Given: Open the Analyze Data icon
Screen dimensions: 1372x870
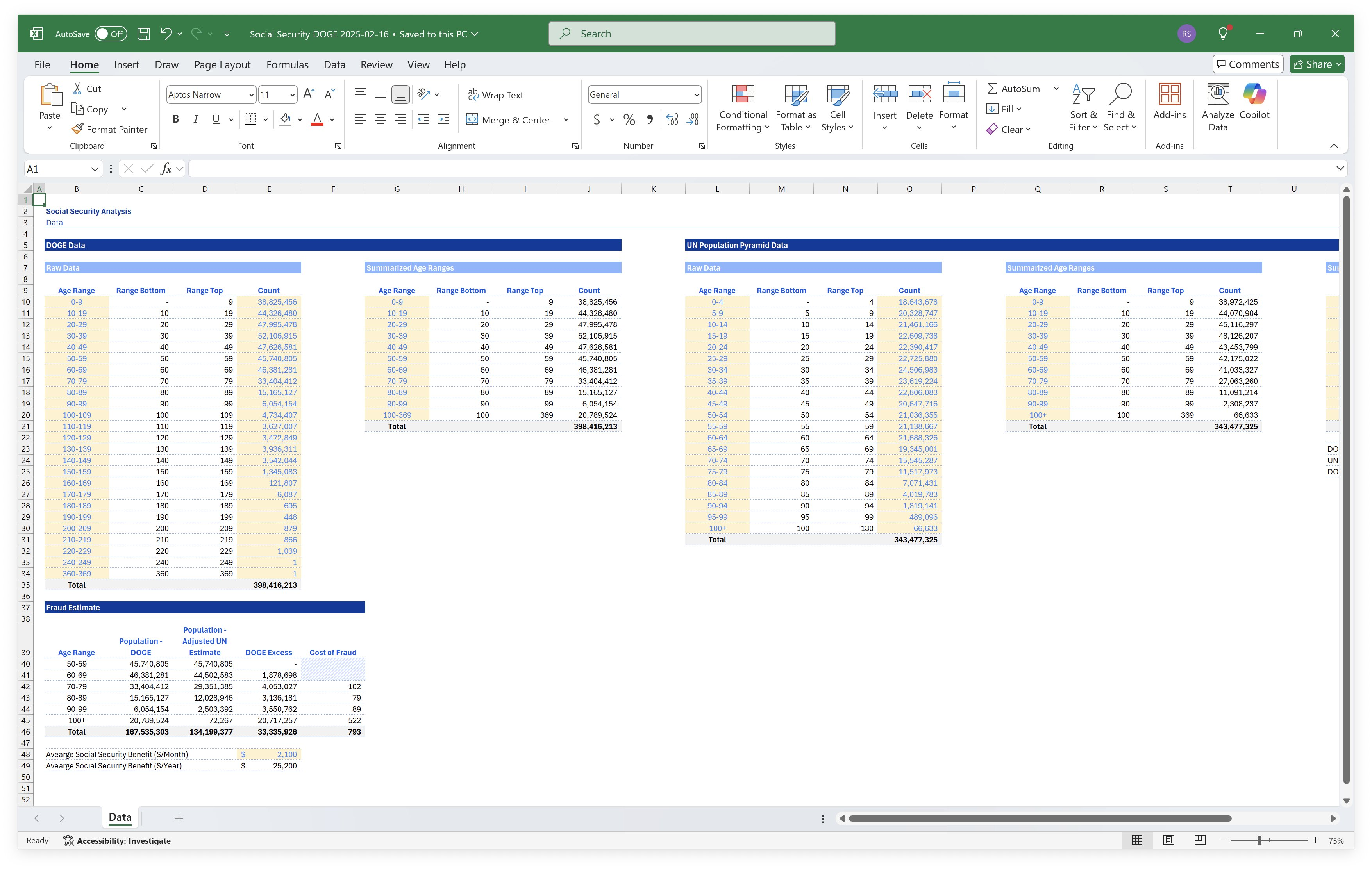Looking at the screenshot, I should [x=1218, y=94].
